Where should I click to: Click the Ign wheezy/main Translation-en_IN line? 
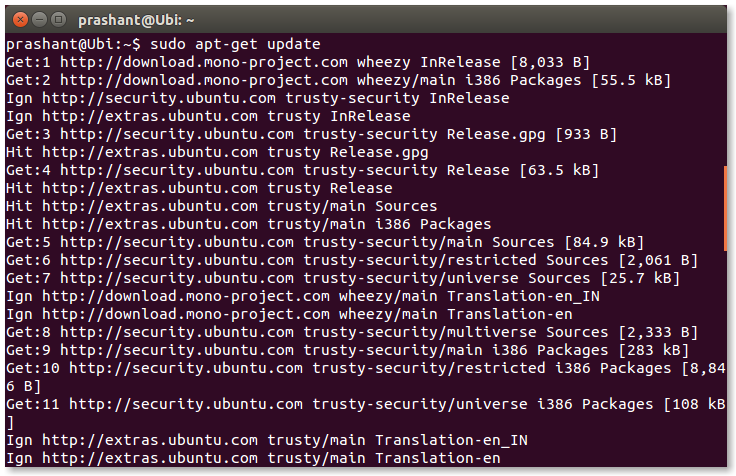pyautogui.click(x=303, y=296)
